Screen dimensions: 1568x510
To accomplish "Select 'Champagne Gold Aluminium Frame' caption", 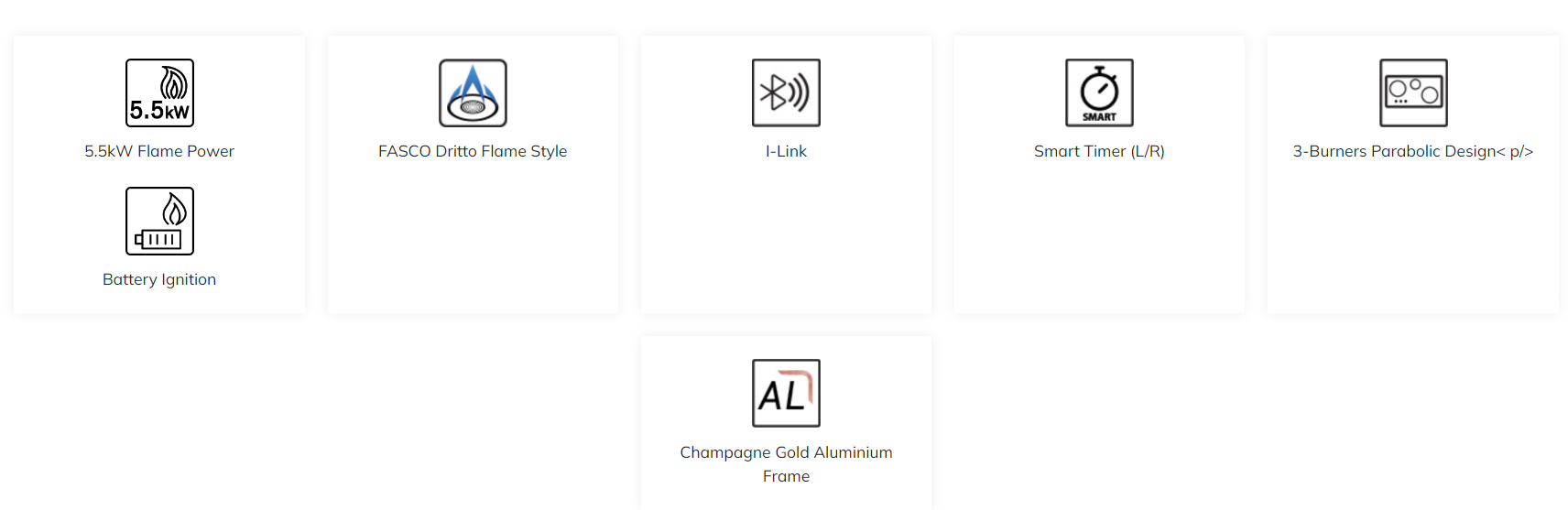I will tap(786, 464).
